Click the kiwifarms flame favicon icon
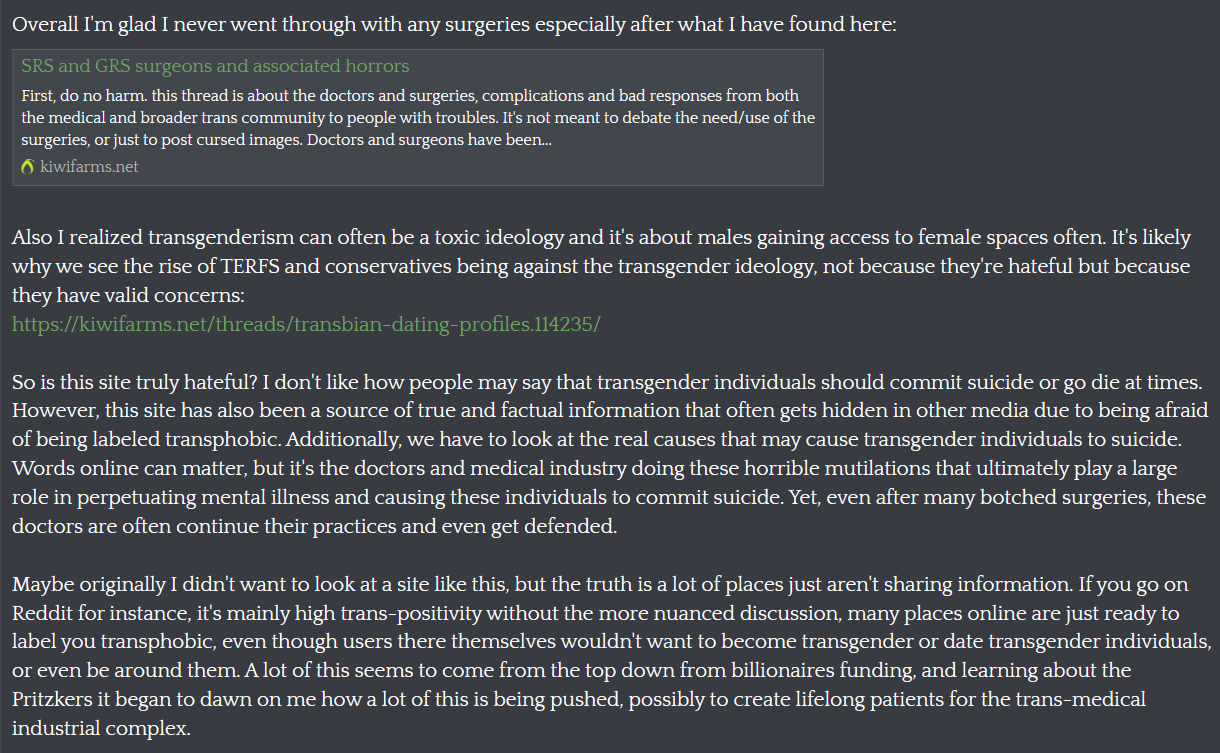 click(x=27, y=167)
